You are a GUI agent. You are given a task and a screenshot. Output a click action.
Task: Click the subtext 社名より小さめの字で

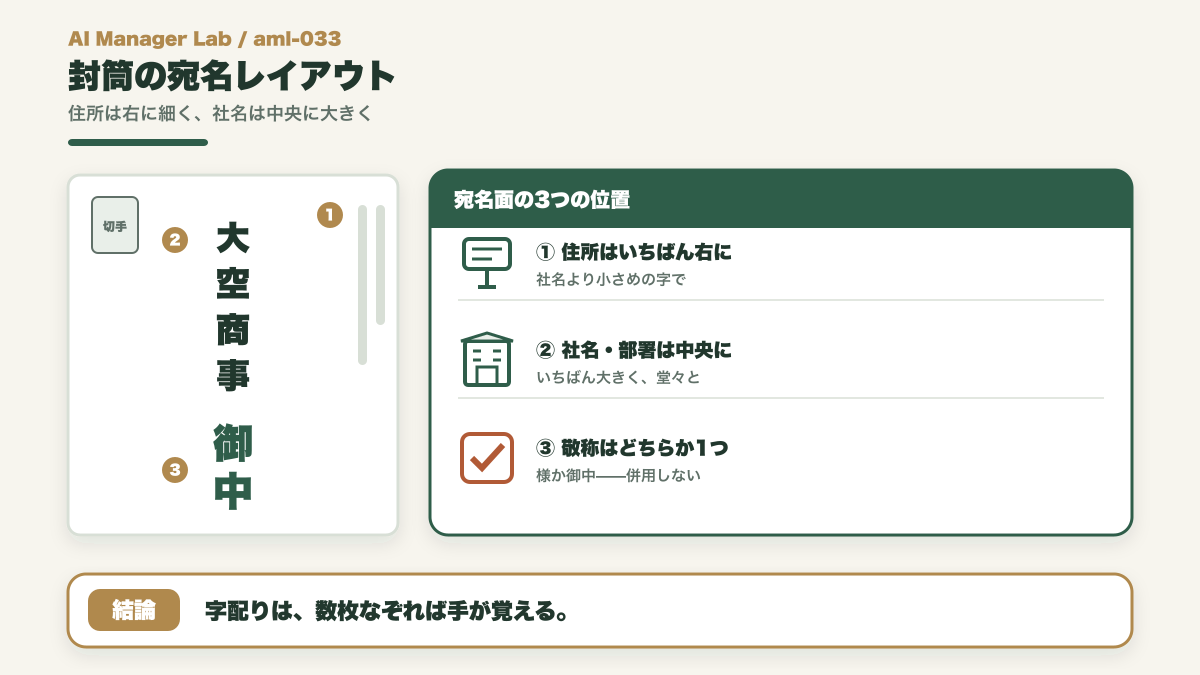pos(611,280)
